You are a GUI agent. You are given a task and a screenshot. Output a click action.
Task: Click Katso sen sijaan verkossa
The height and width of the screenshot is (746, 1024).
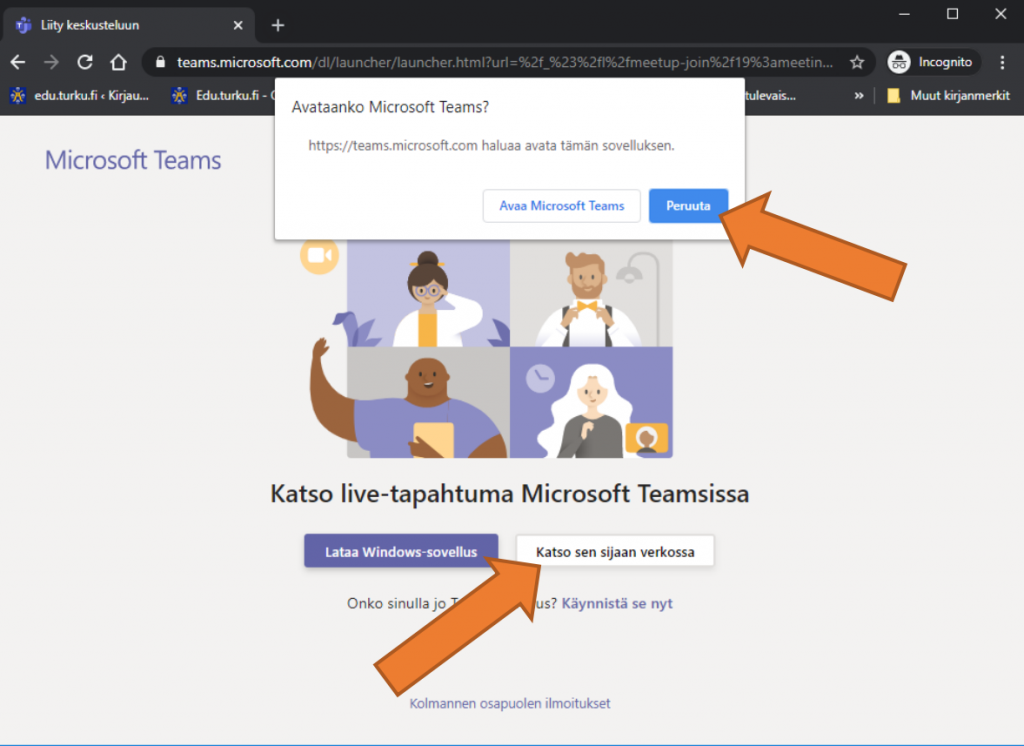(615, 551)
